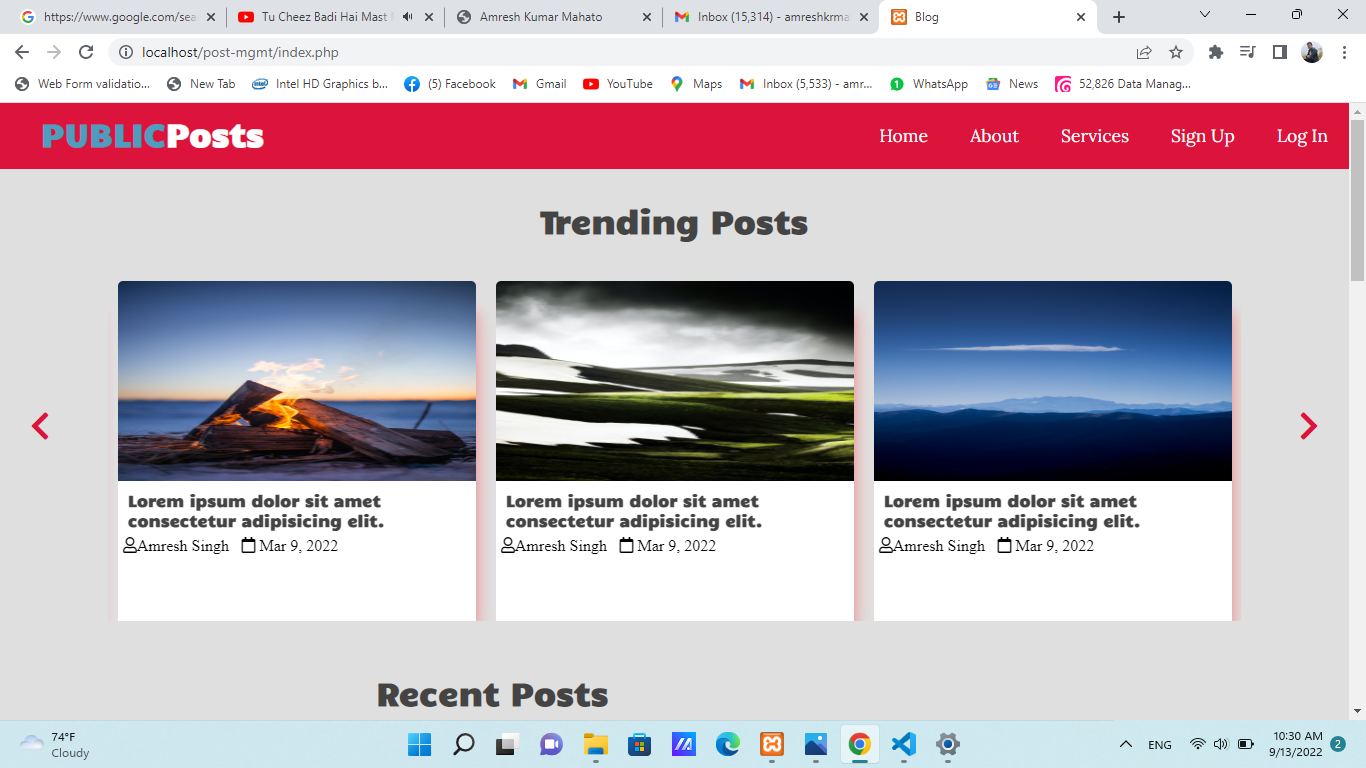The width and height of the screenshot is (1366, 768).
Task: Click the share page icon in address bar
Action: [x=1144, y=52]
